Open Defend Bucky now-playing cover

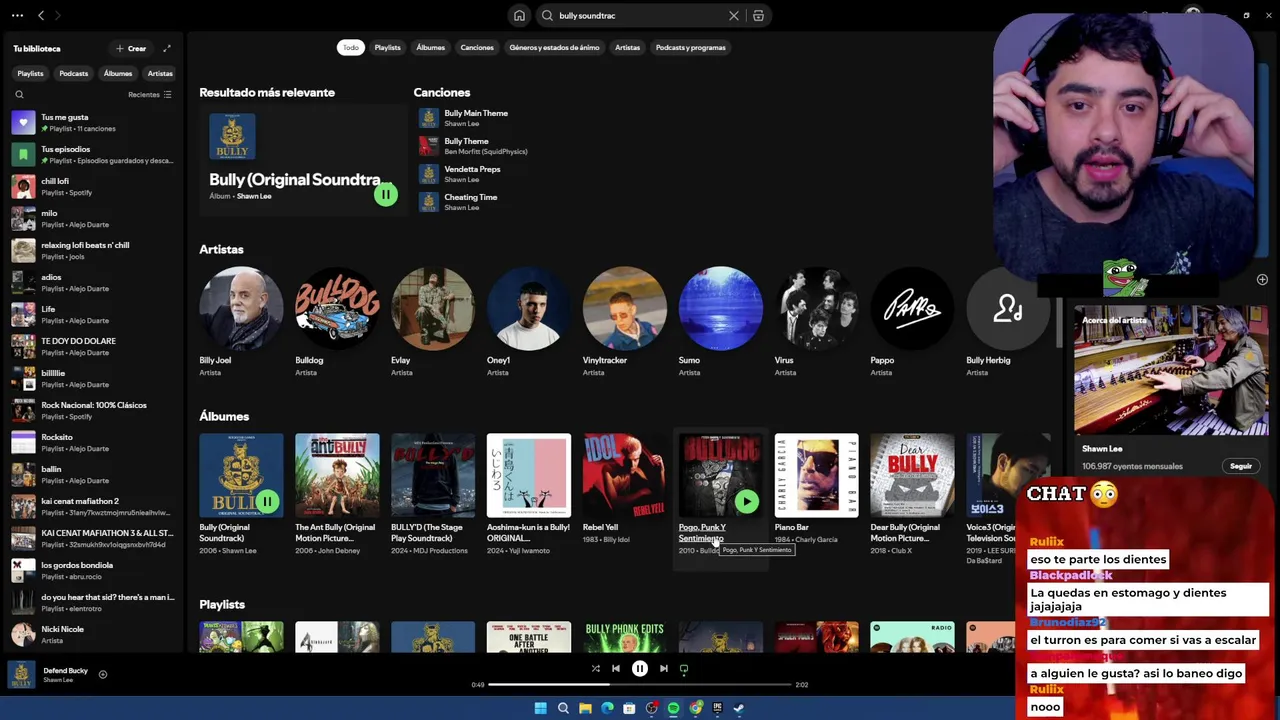coord(21,674)
